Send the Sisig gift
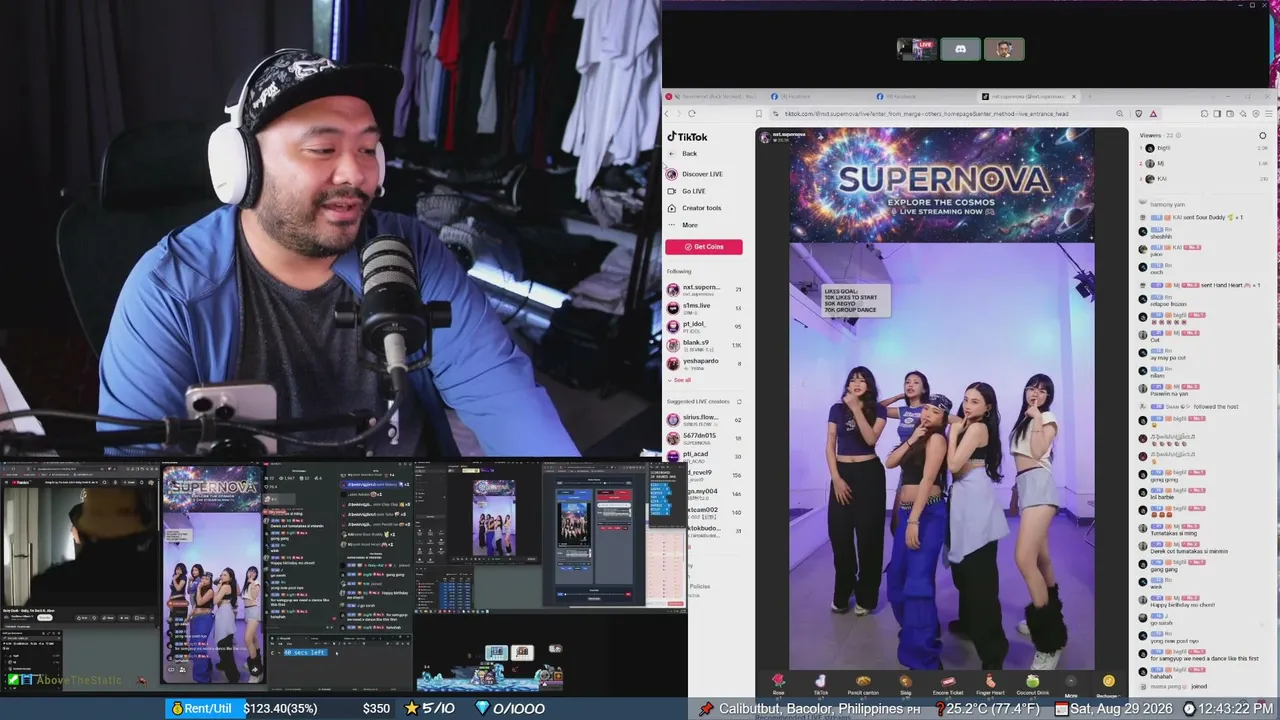This screenshot has height=720, width=1280. click(905, 684)
